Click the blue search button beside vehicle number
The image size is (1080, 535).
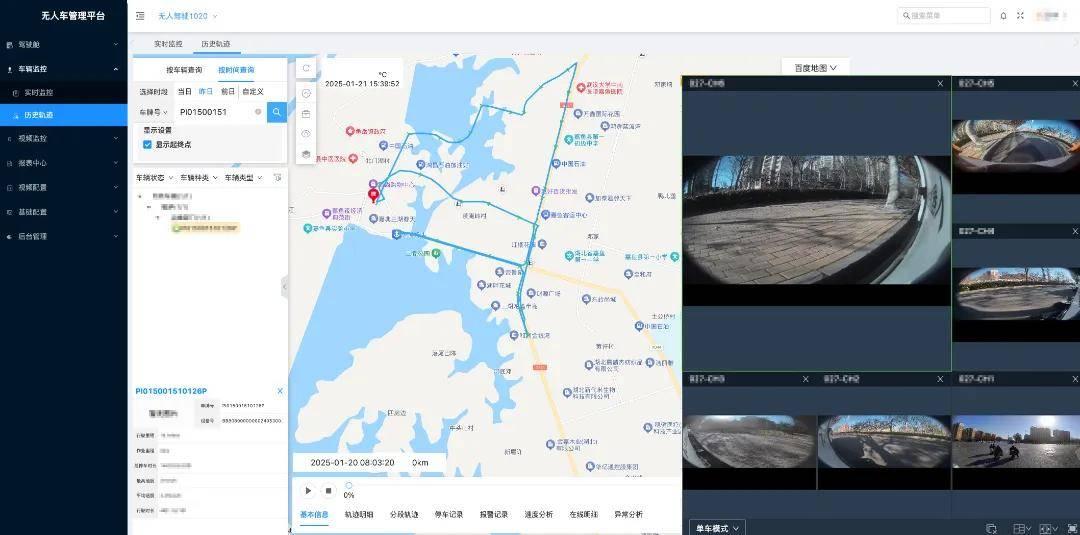276,112
